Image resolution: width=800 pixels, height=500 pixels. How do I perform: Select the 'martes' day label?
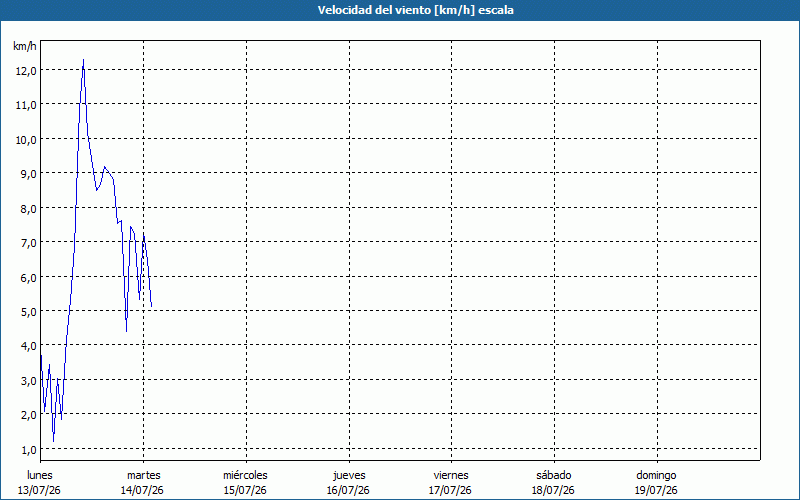pyautogui.click(x=144, y=475)
